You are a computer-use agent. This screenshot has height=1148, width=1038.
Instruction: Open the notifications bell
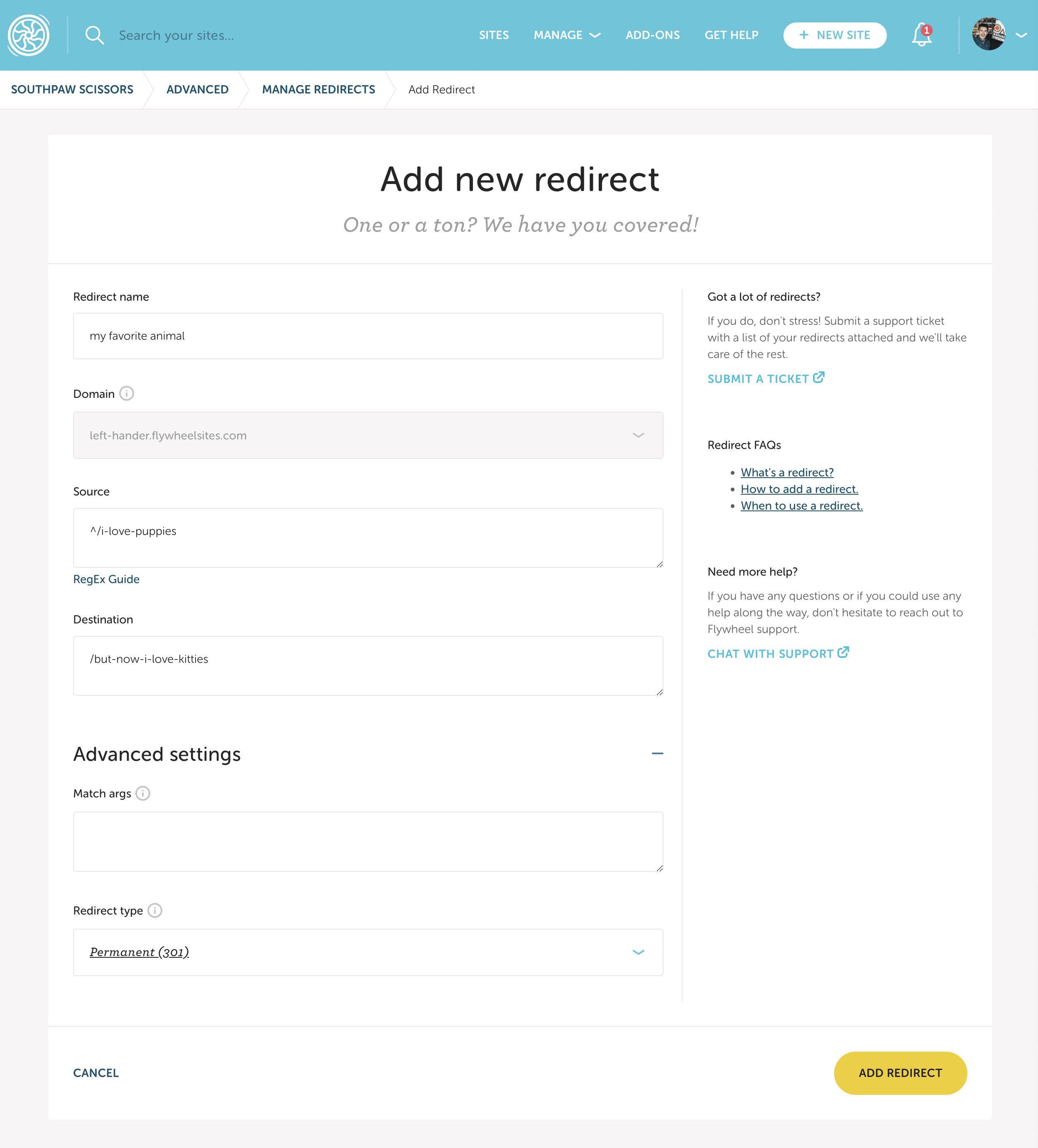tap(920, 35)
